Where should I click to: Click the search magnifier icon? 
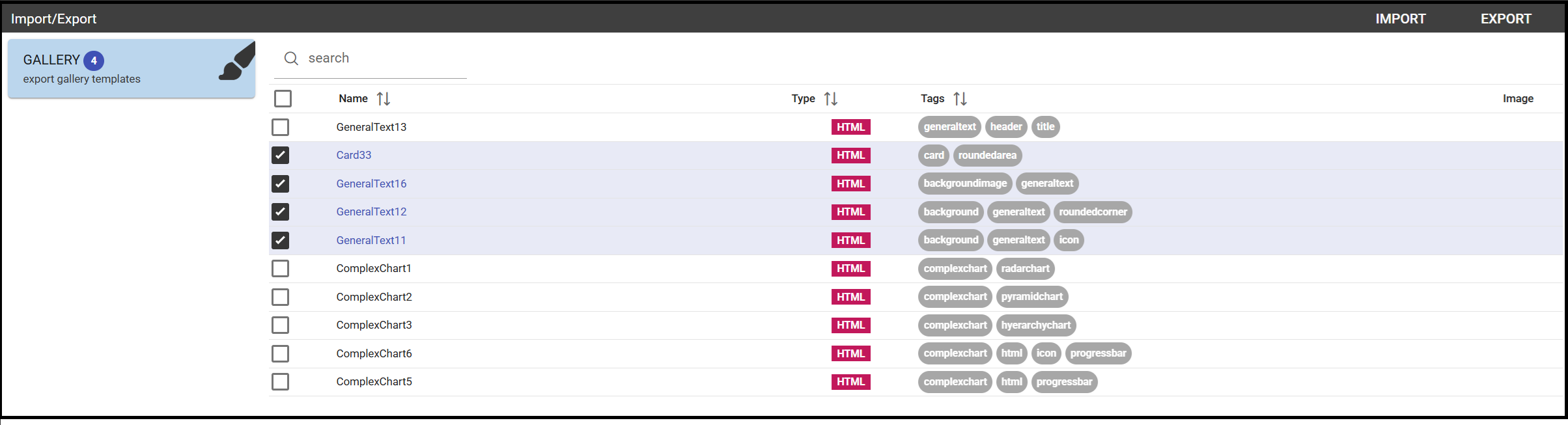[291, 59]
